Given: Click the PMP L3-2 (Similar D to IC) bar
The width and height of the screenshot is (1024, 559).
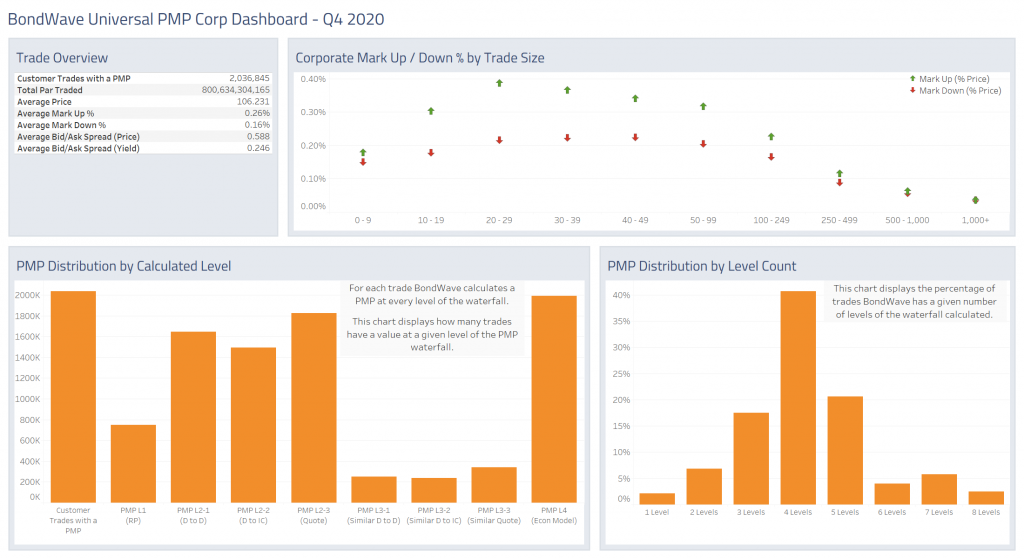Looking at the screenshot, I should (434, 490).
